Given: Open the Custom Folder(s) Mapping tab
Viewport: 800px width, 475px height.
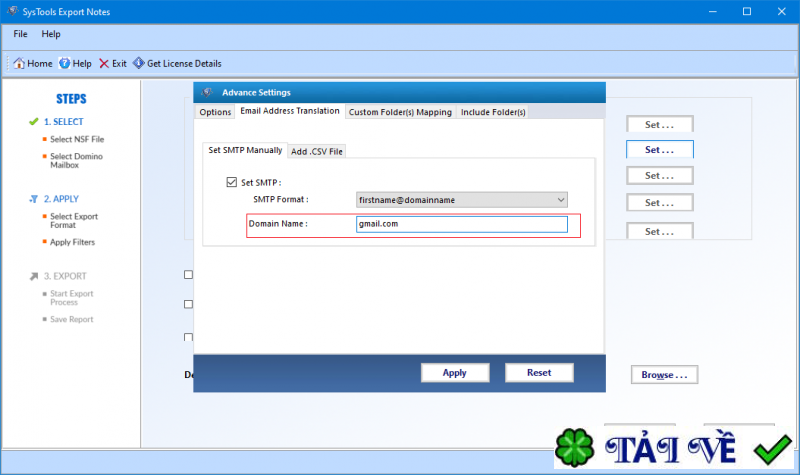Looking at the screenshot, I should click(x=400, y=112).
